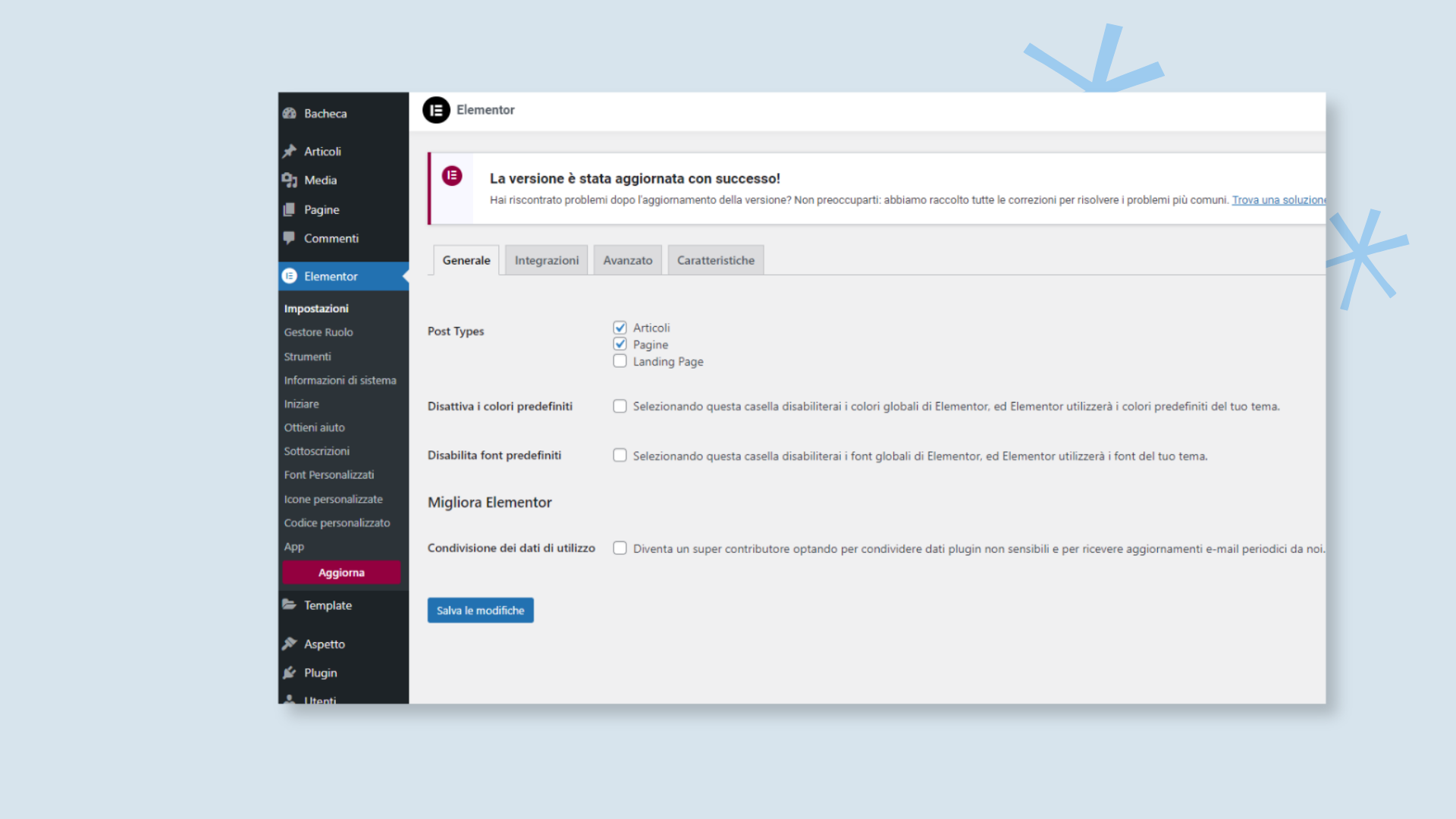Toggle the Landing Page checkbox on
This screenshot has height=819, width=1456.
620,360
